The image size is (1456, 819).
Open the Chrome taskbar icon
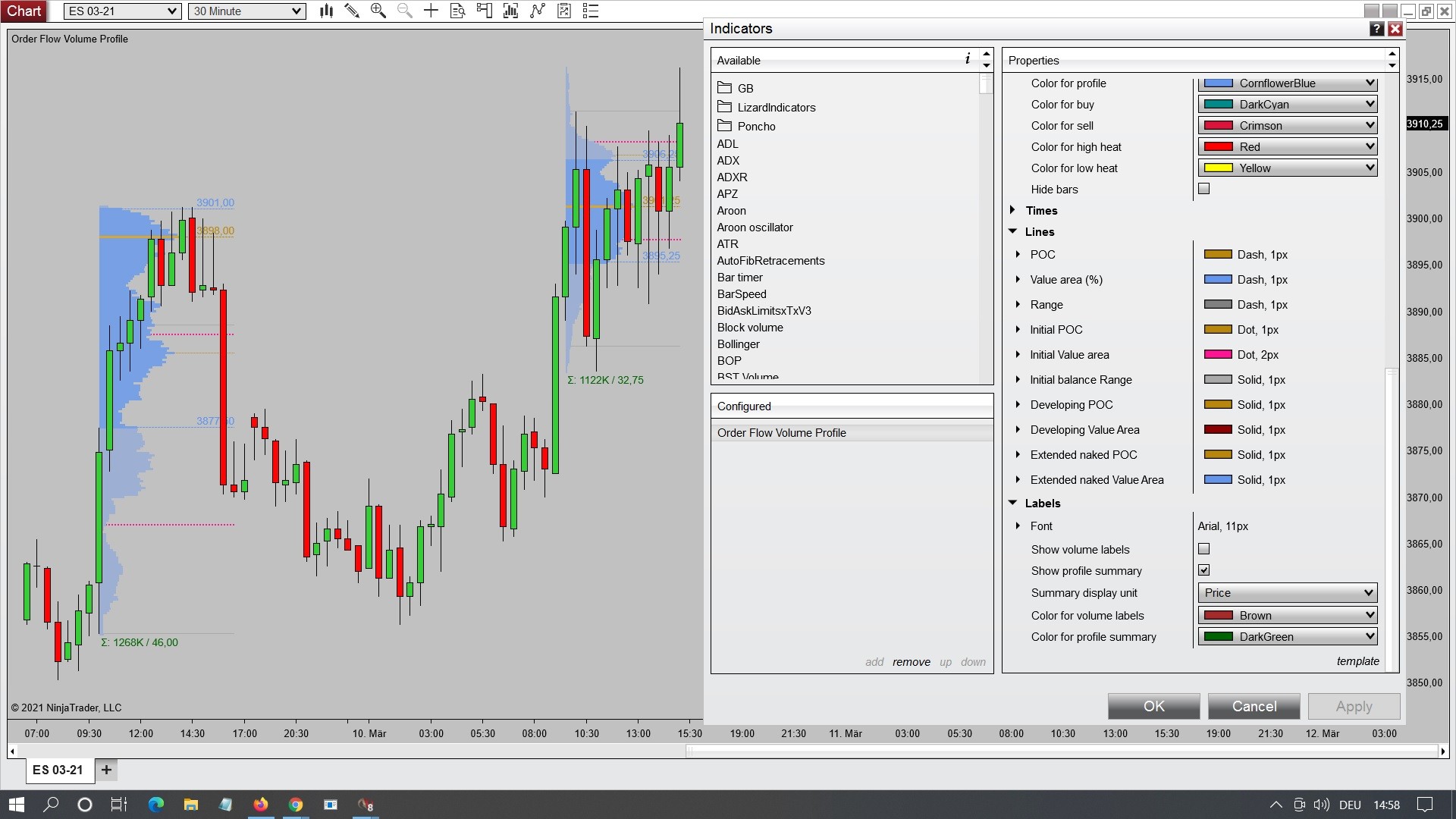[296, 805]
